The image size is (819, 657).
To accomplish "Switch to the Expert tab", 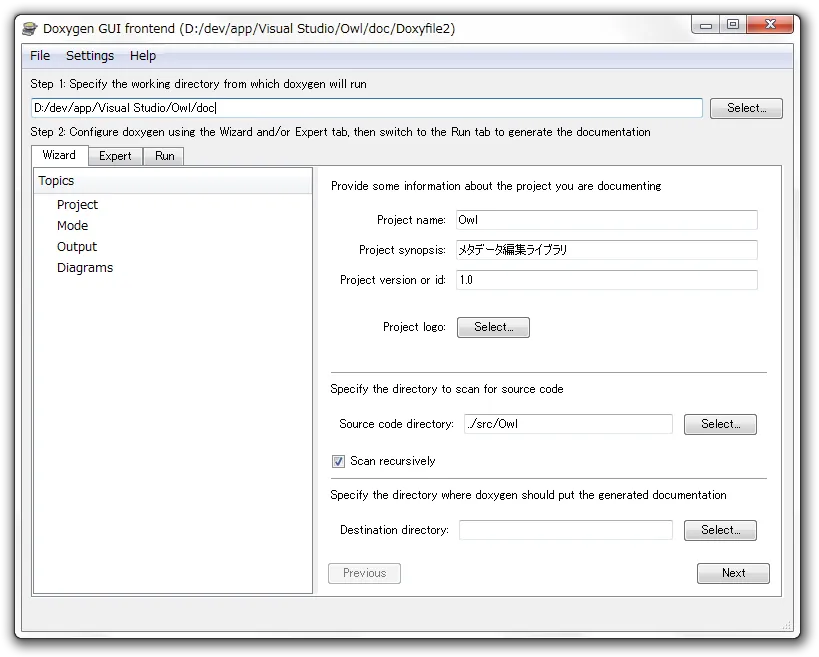I will pyautogui.click(x=115, y=156).
